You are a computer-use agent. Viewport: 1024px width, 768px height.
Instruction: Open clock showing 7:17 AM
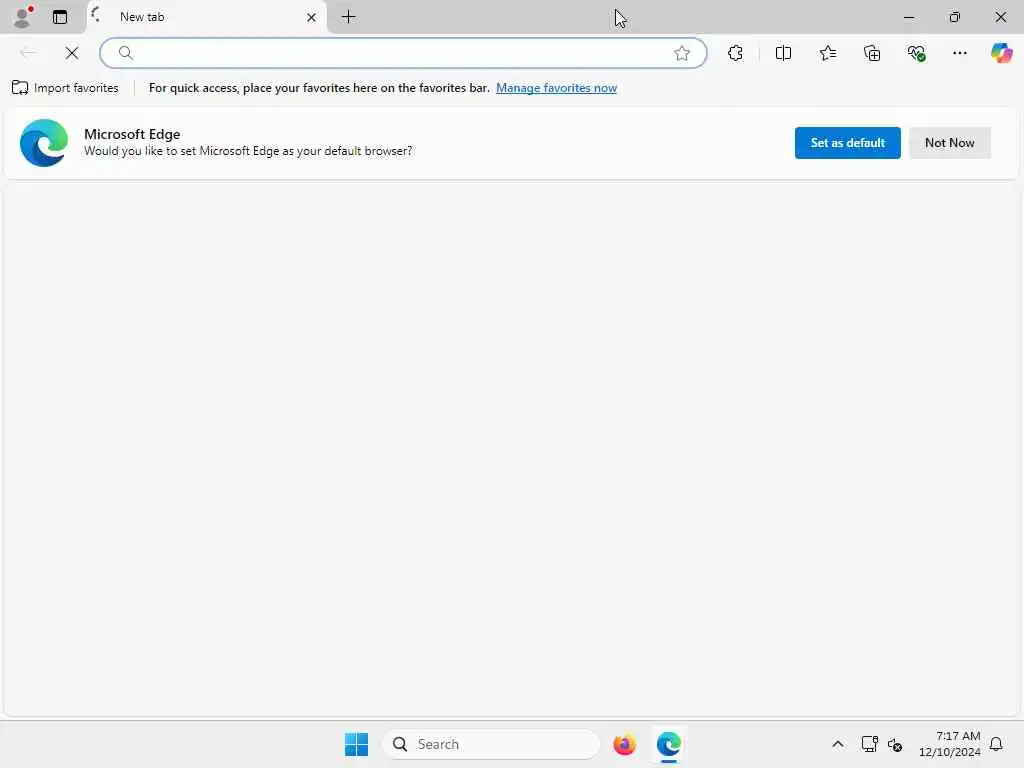point(950,744)
